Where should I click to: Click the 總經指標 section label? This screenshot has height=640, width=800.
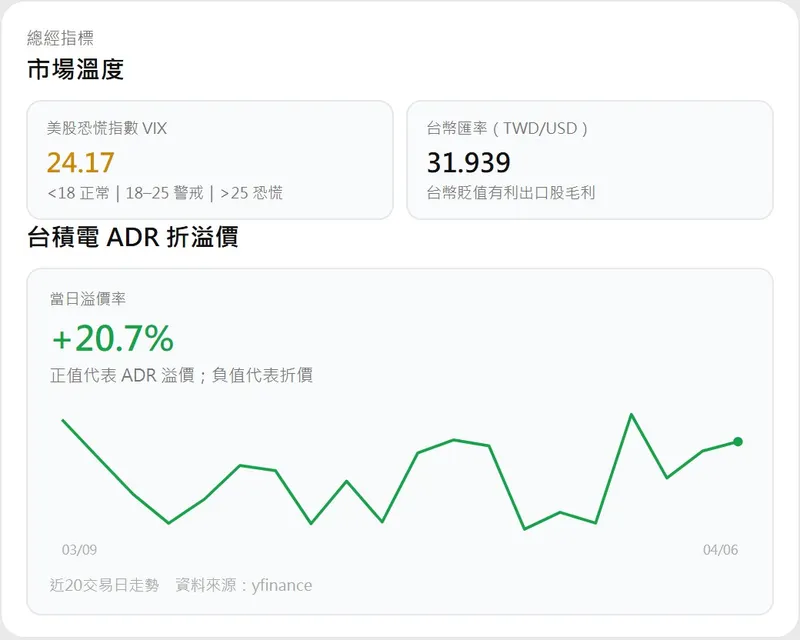[x=60, y=38]
